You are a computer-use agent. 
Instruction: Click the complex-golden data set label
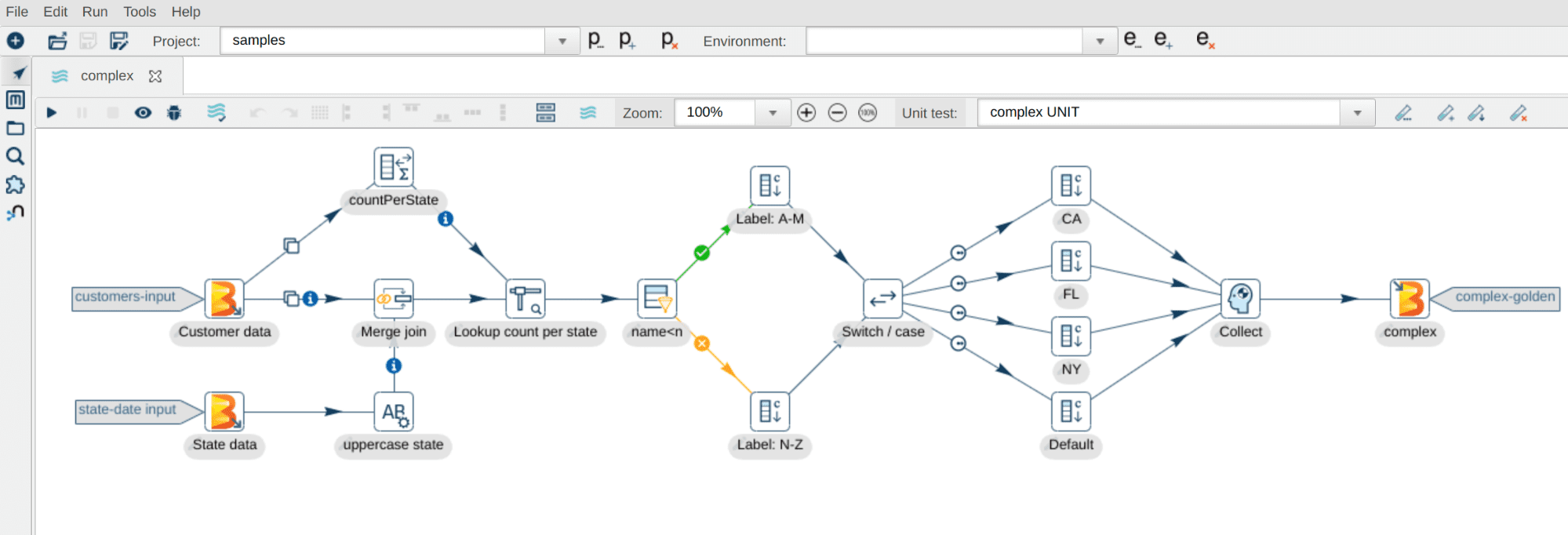pos(1504,297)
